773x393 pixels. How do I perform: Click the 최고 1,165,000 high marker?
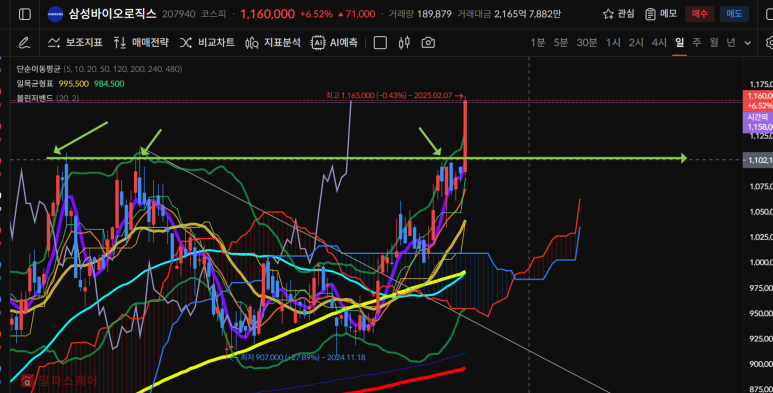point(395,95)
